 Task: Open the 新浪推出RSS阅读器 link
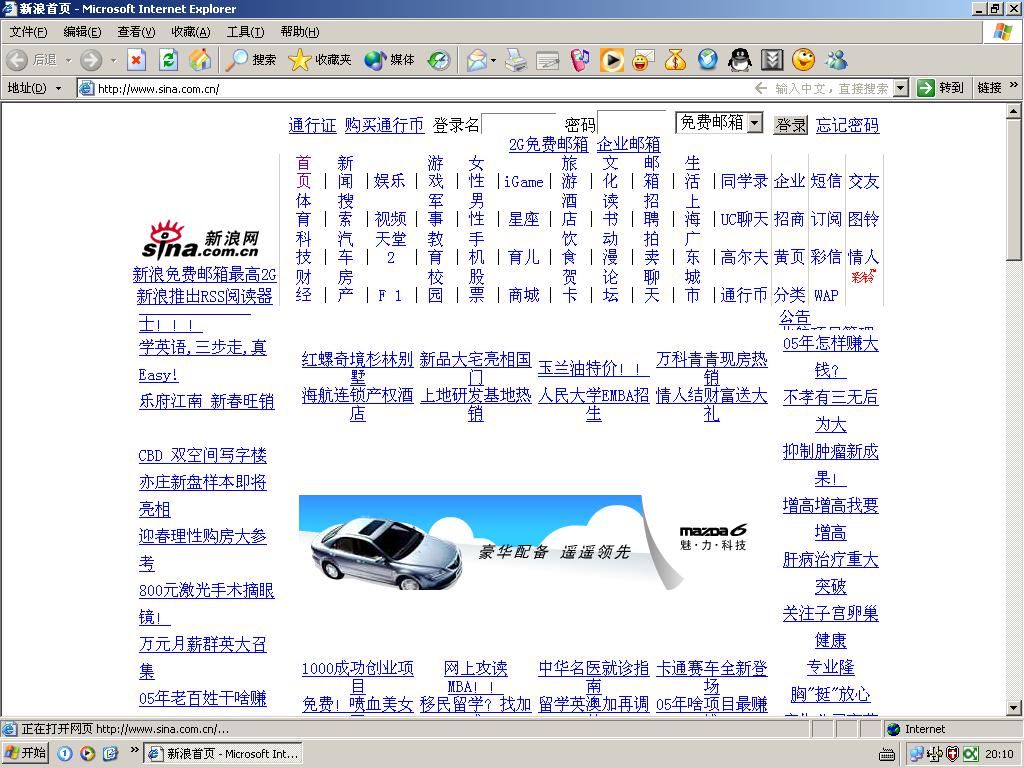[x=204, y=296]
